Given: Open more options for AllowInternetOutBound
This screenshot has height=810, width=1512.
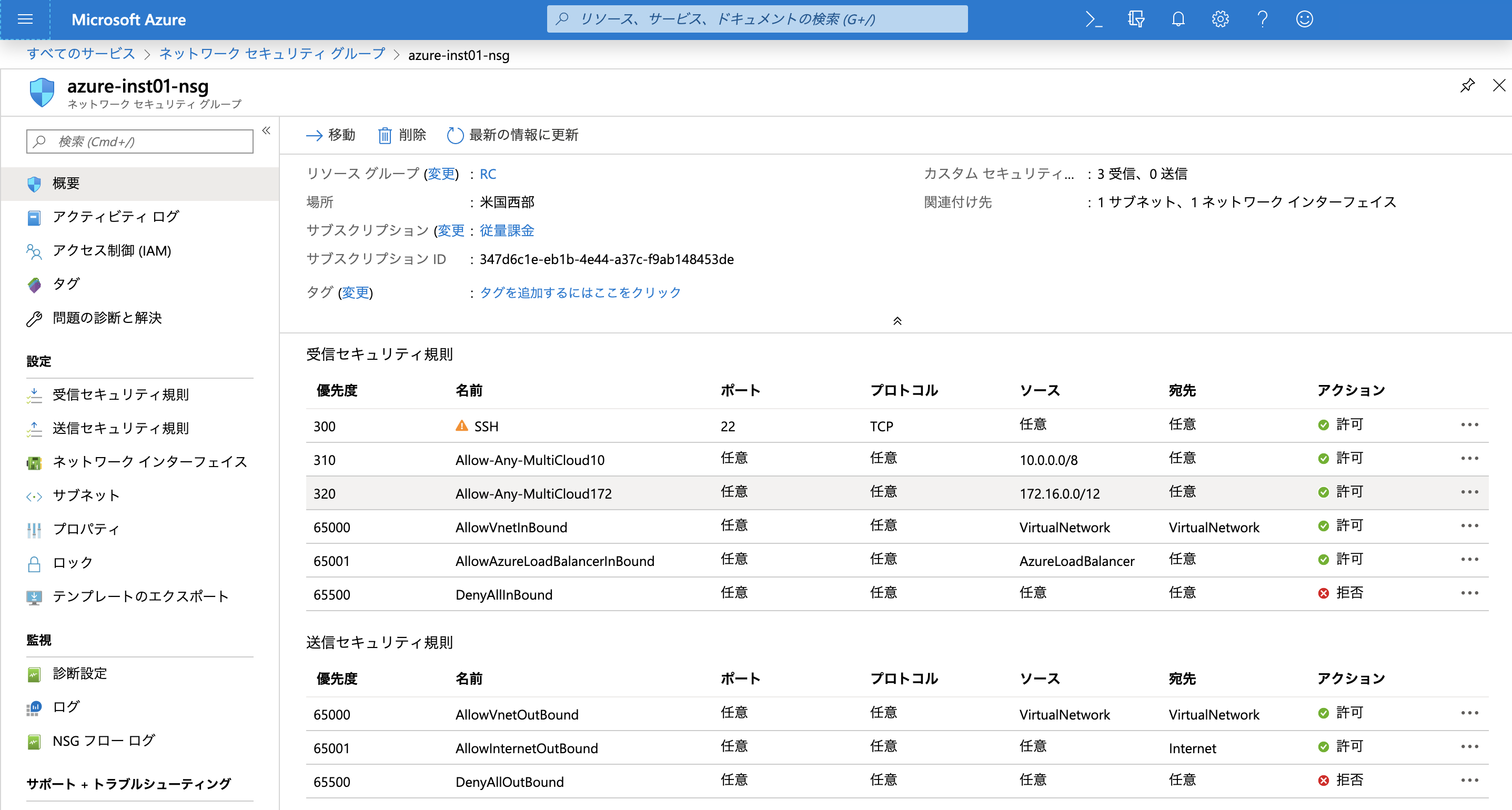Looking at the screenshot, I should tap(1470, 746).
